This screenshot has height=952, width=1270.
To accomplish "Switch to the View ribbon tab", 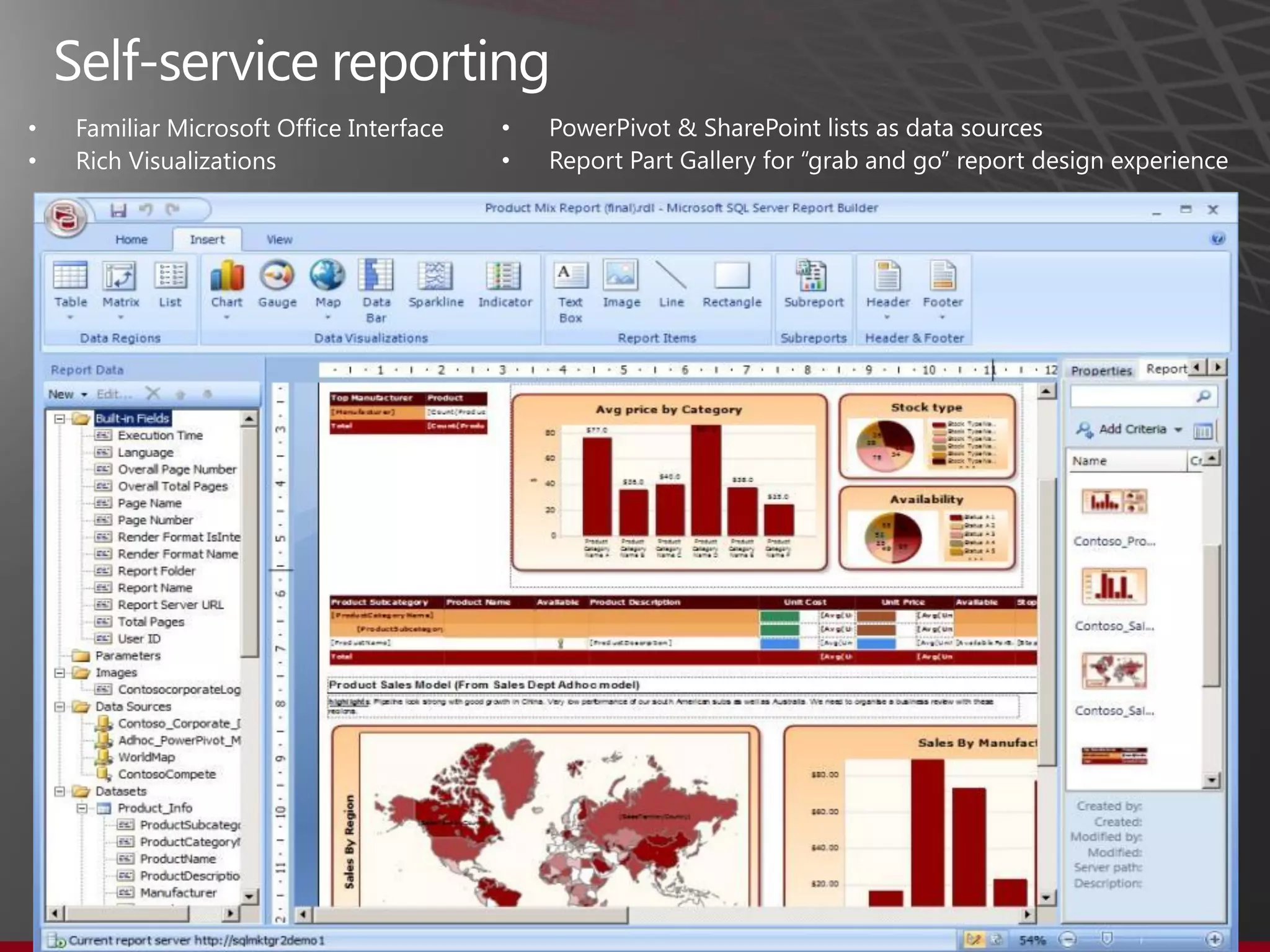I will [279, 240].
